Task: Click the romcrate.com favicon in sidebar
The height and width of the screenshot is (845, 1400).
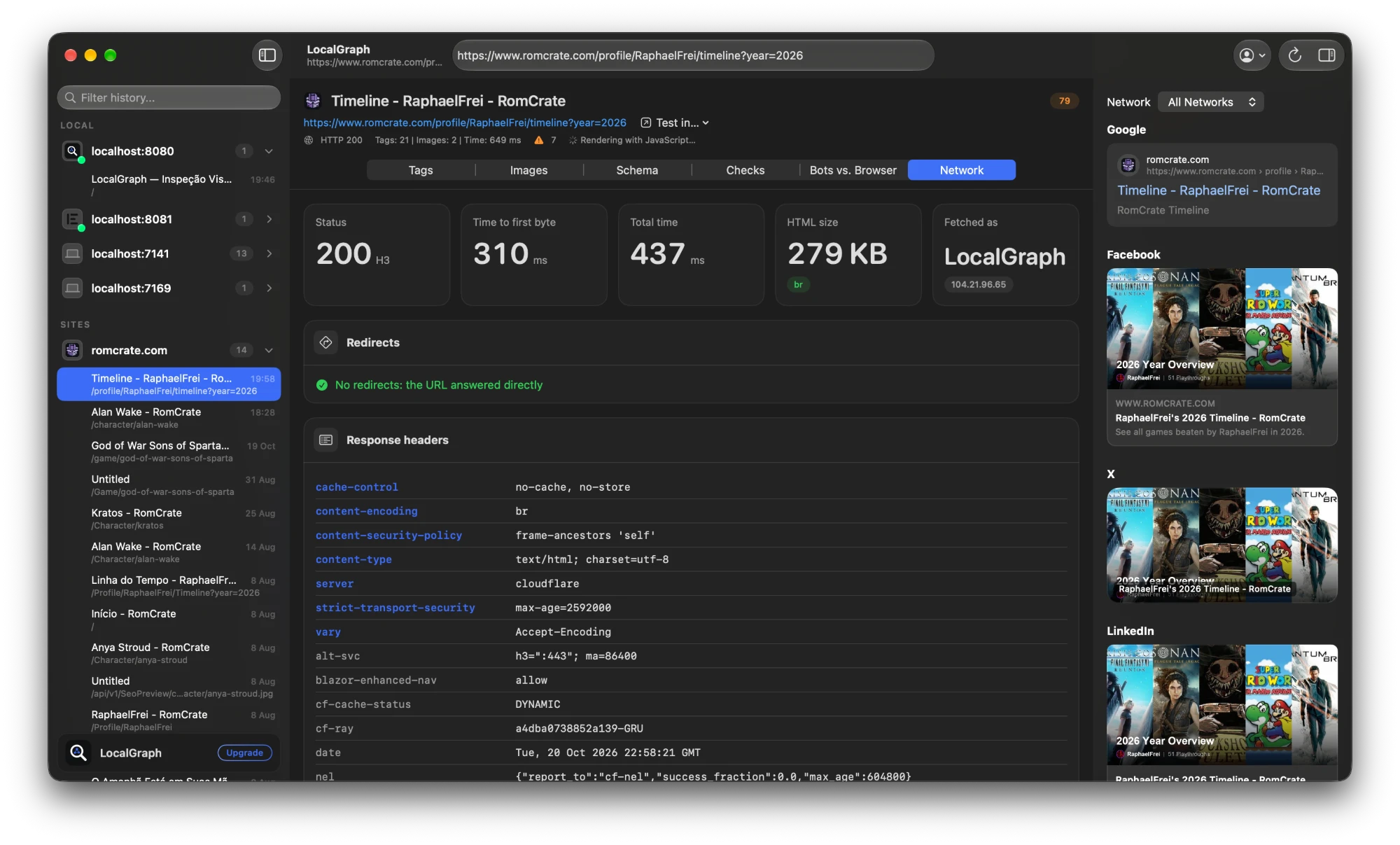Action: [x=72, y=350]
